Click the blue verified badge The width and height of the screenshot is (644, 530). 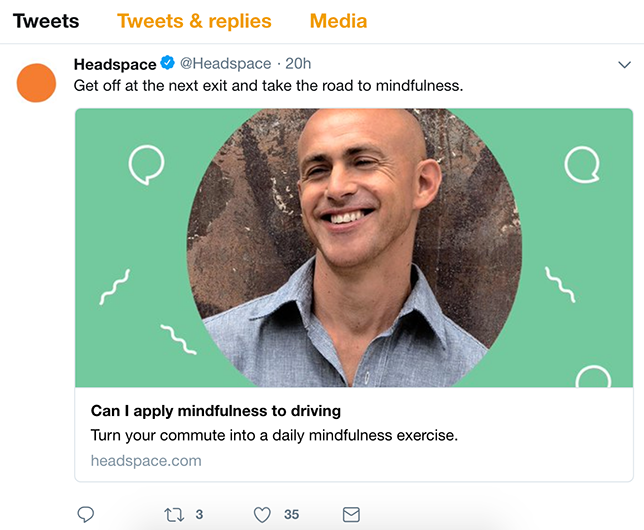click(x=168, y=64)
